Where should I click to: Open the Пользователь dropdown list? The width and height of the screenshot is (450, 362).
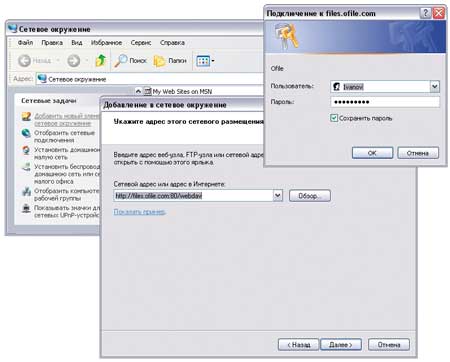click(x=434, y=87)
